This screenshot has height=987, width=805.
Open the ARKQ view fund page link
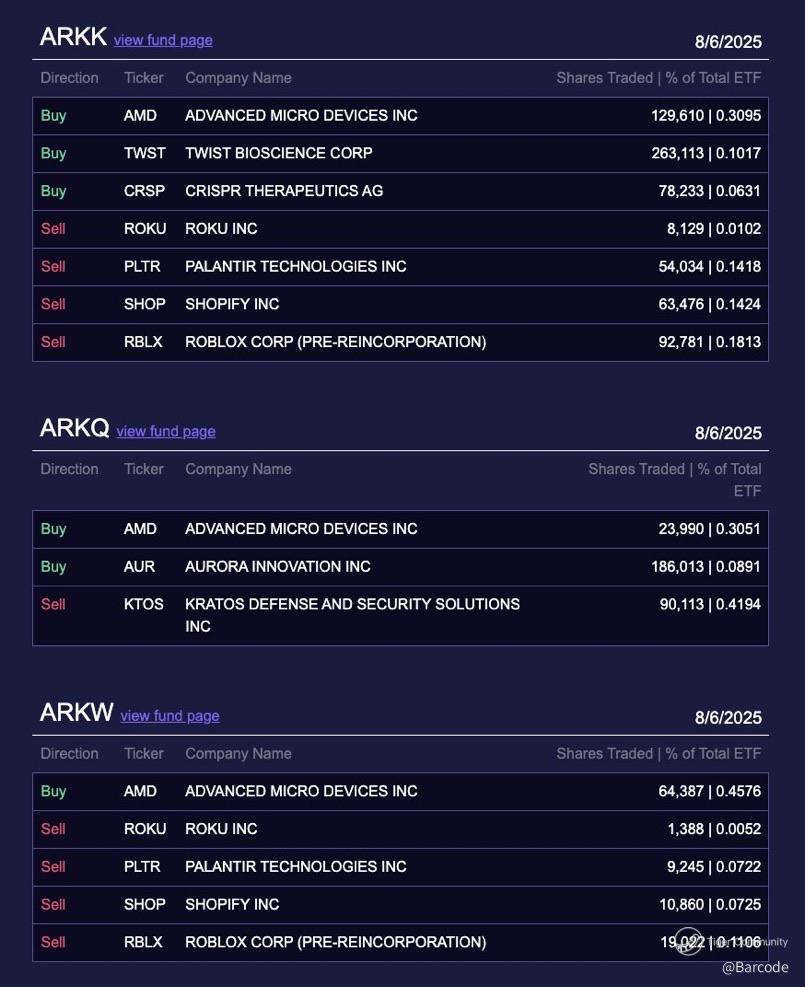click(x=166, y=432)
